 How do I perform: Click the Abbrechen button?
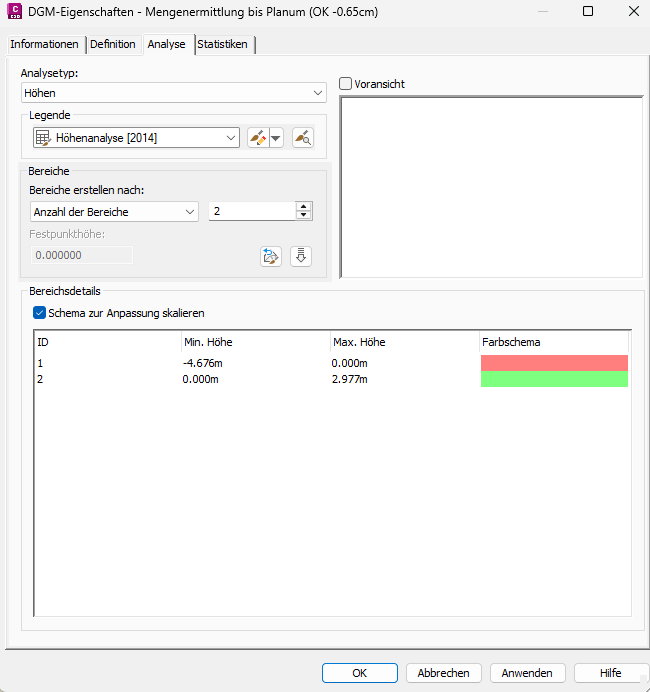click(443, 673)
